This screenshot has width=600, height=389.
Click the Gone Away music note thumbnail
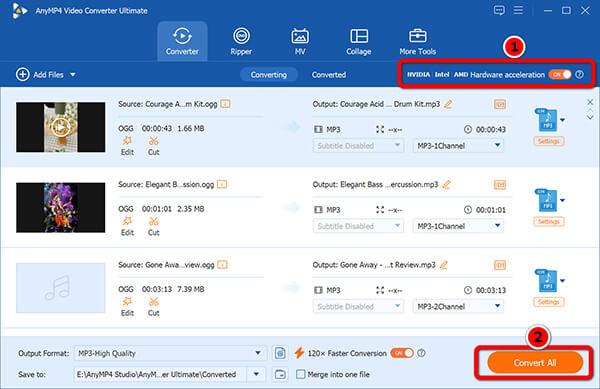[x=60, y=288]
